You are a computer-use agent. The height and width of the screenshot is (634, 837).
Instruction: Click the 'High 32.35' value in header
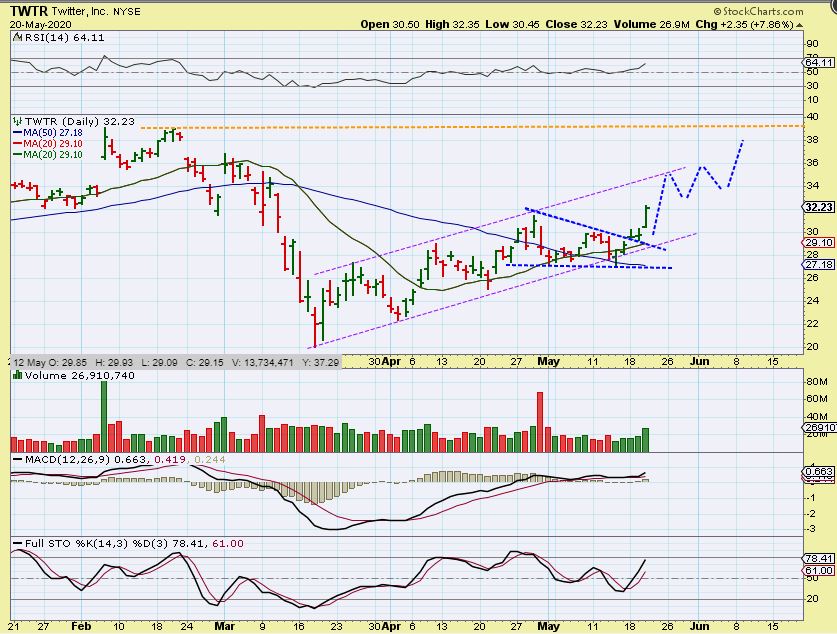point(452,25)
